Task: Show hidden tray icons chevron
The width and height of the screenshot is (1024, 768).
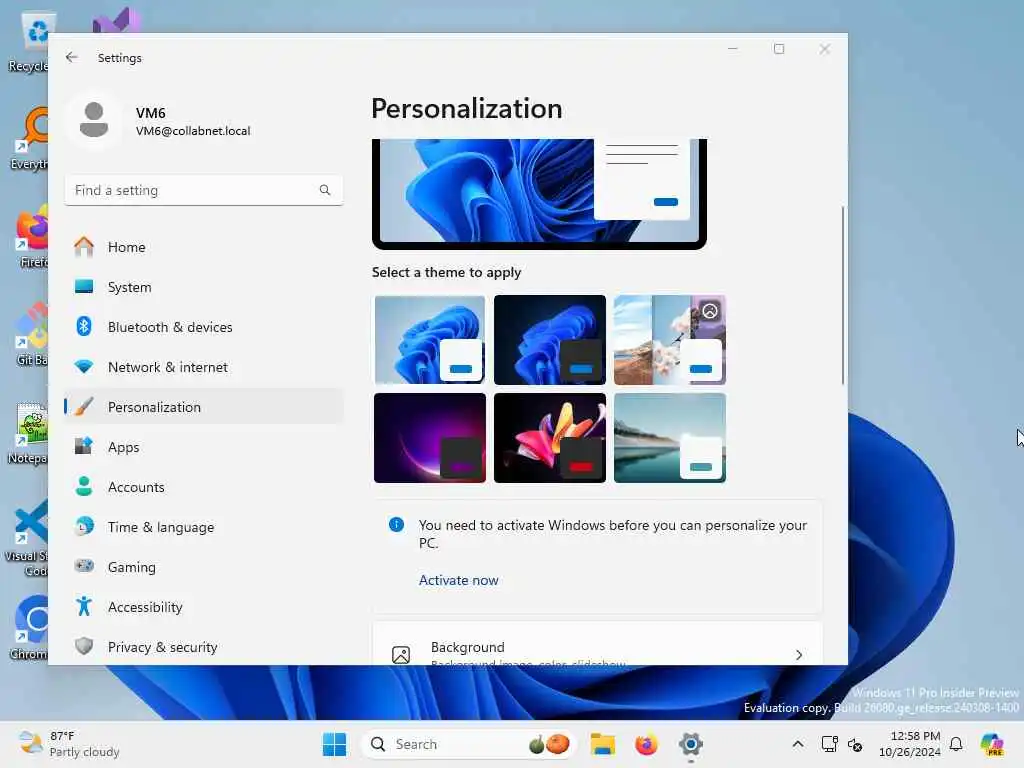Action: point(797,744)
